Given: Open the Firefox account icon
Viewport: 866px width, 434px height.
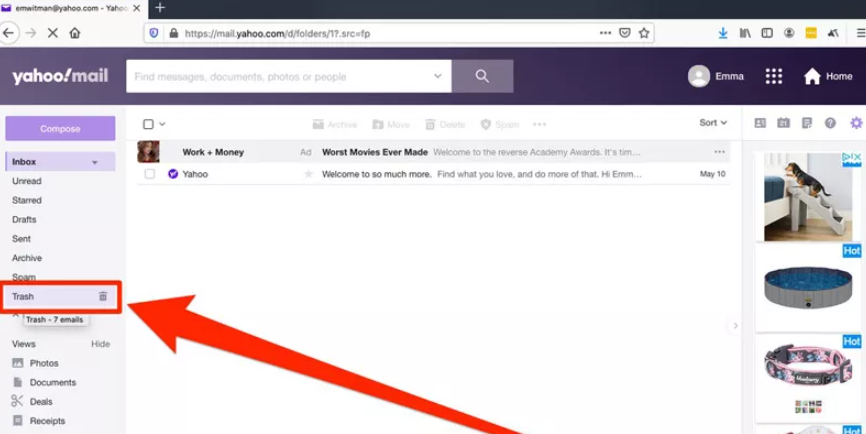Looking at the screenshot, I should tap(789, 33).
